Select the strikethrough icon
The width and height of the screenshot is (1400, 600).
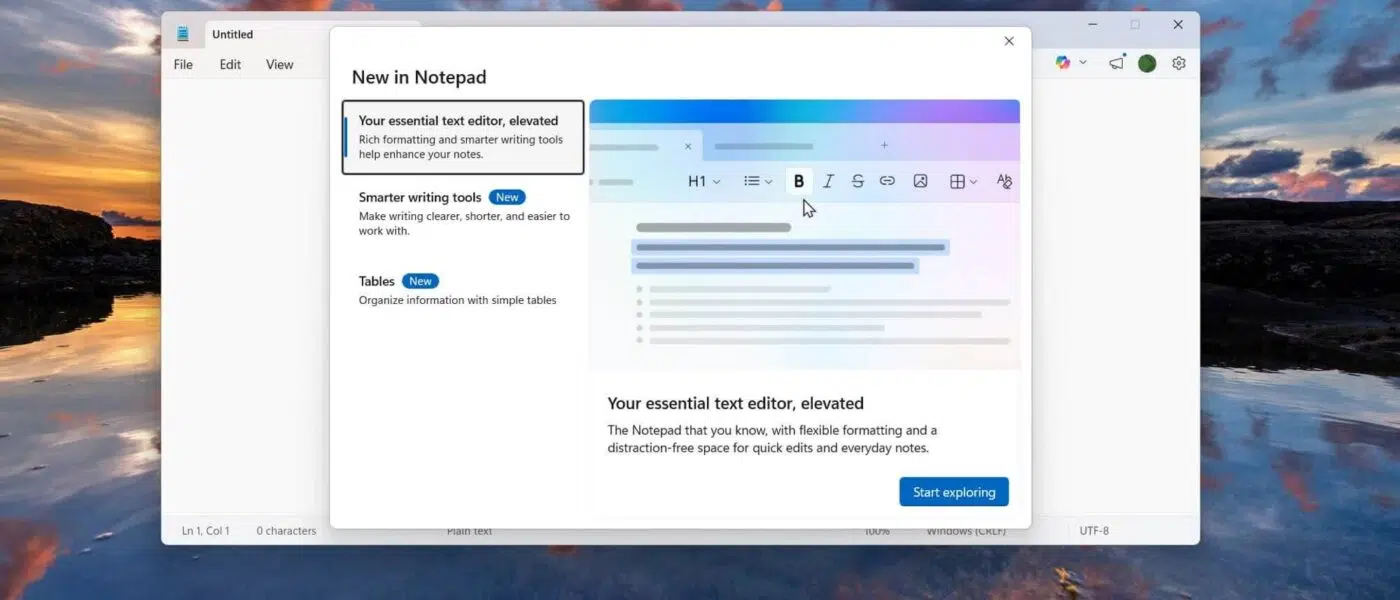[x=857, y=181]
